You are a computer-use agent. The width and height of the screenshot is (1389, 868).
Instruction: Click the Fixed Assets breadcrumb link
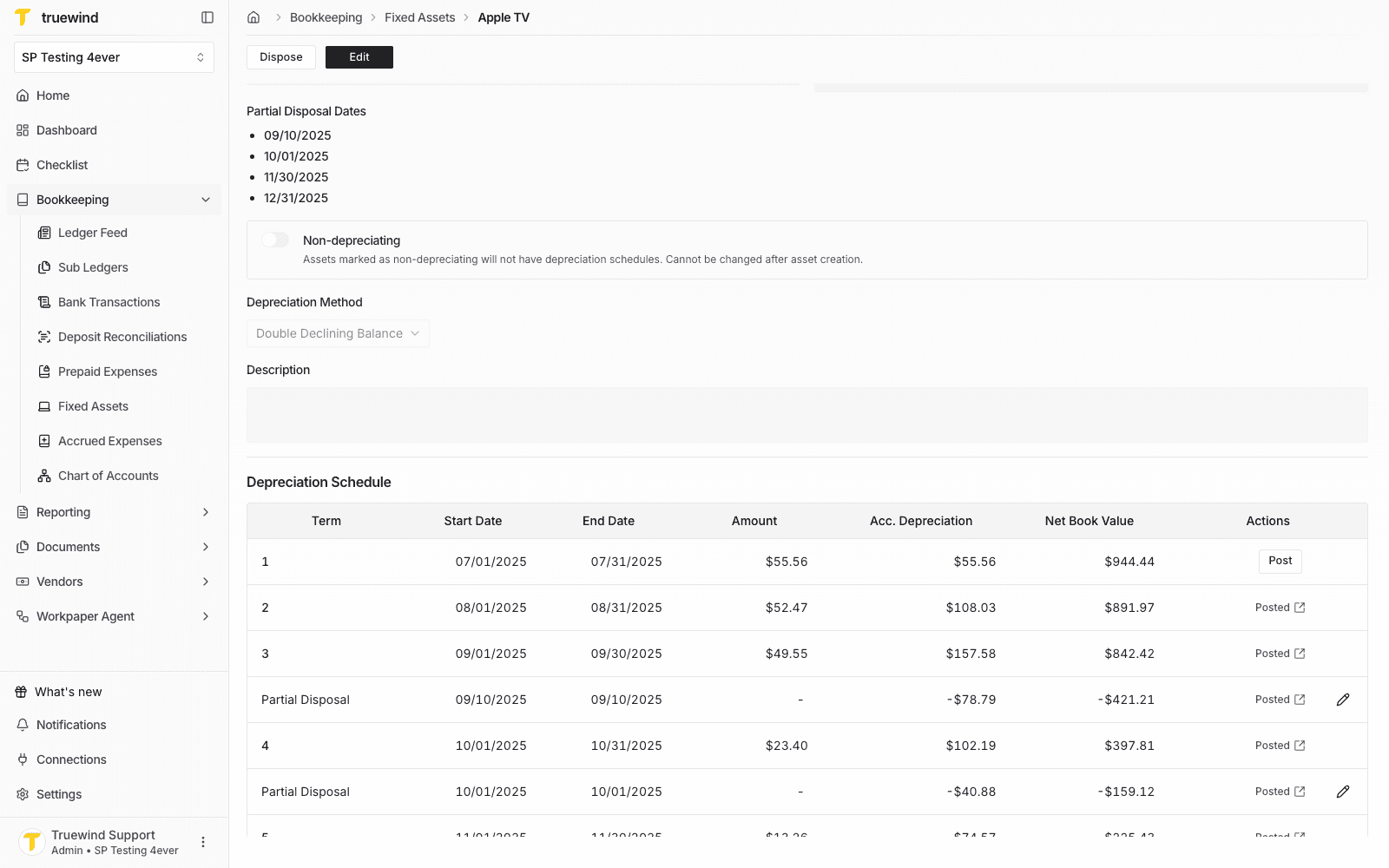point(420,17)
